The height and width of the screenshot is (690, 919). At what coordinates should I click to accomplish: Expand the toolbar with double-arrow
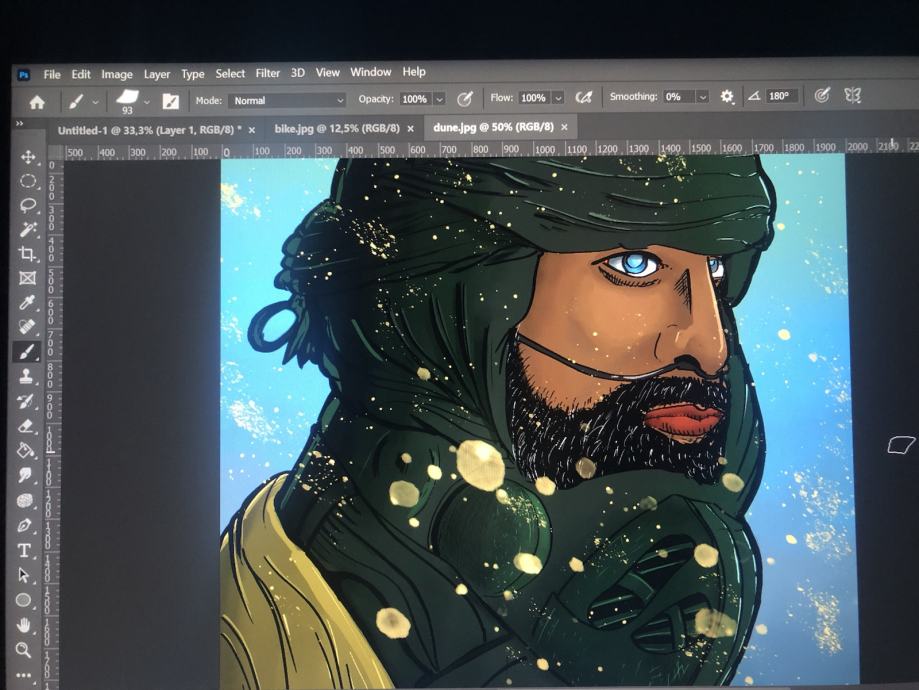click(x=19, y=123)
